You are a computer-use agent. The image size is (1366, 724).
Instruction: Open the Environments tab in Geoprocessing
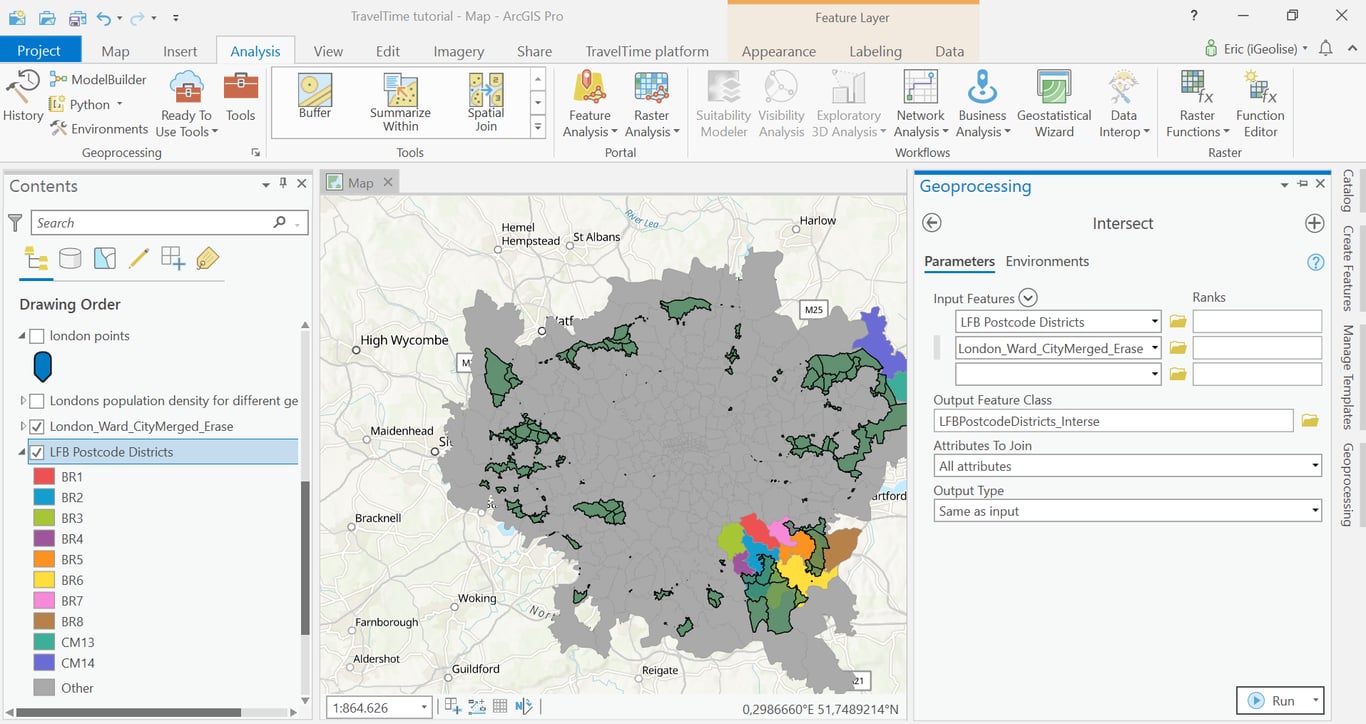coord(1047,261)
